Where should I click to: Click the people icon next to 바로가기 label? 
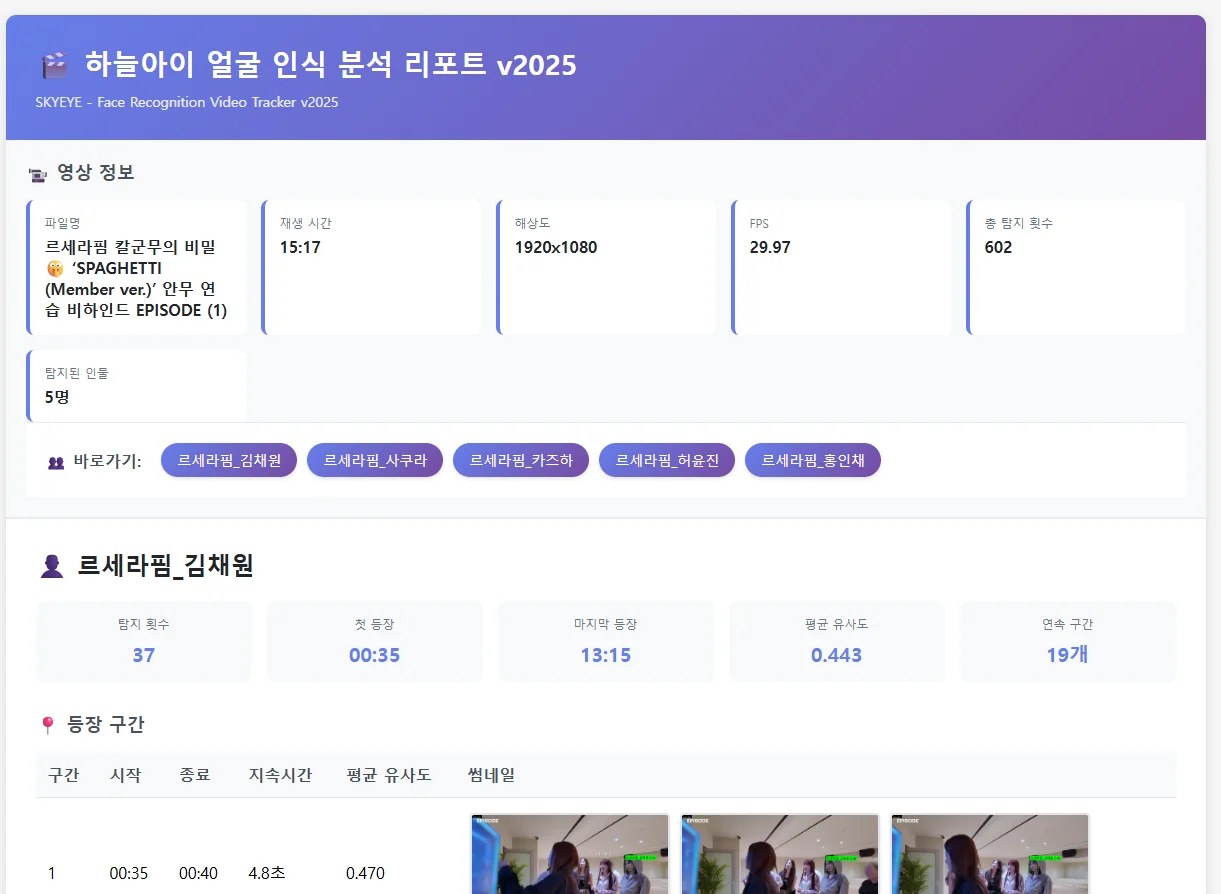pyautogui.click(x=56, y=461)
